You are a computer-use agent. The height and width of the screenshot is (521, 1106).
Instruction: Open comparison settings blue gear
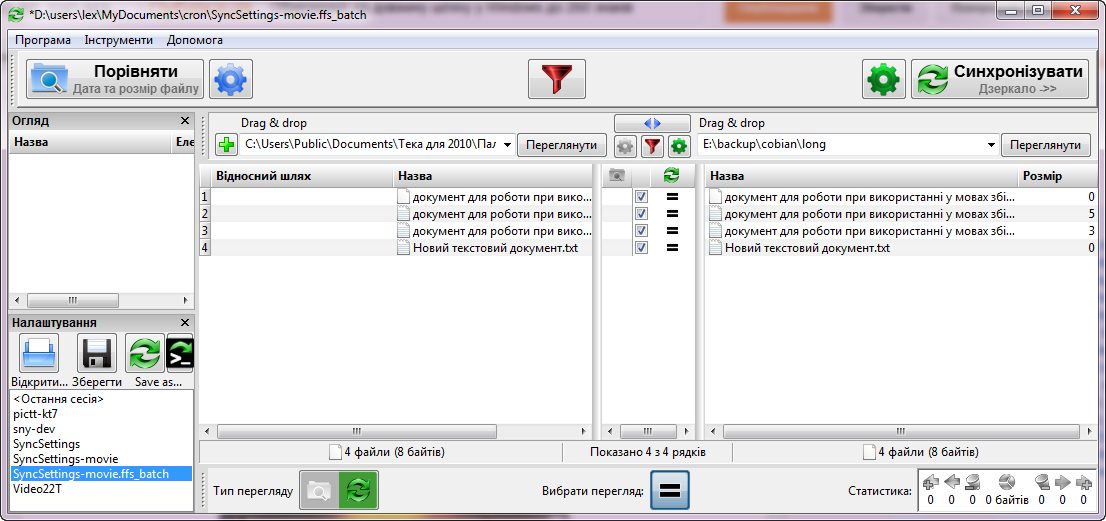click(232, 79)
